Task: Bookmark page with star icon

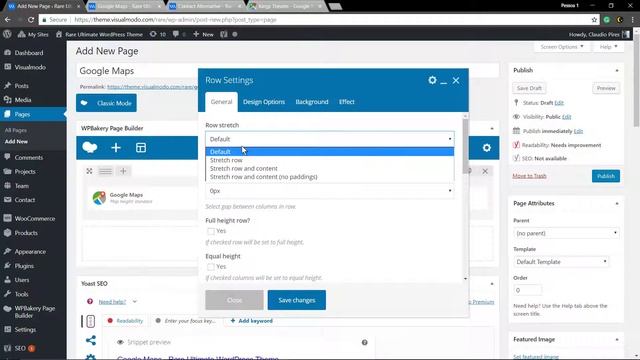Action: 594,20
